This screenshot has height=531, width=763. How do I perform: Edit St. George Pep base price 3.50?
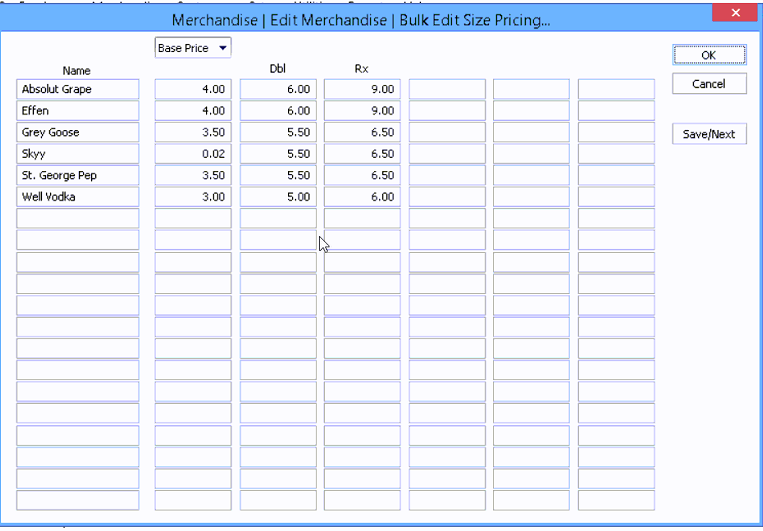click(x=193, y=175)
